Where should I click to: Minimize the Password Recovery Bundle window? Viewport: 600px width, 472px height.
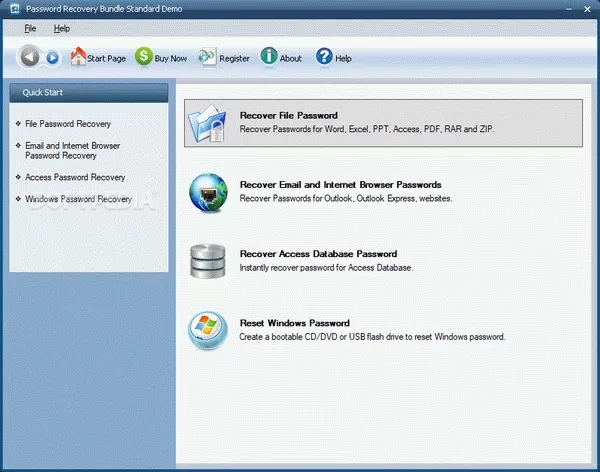(569, 9)
